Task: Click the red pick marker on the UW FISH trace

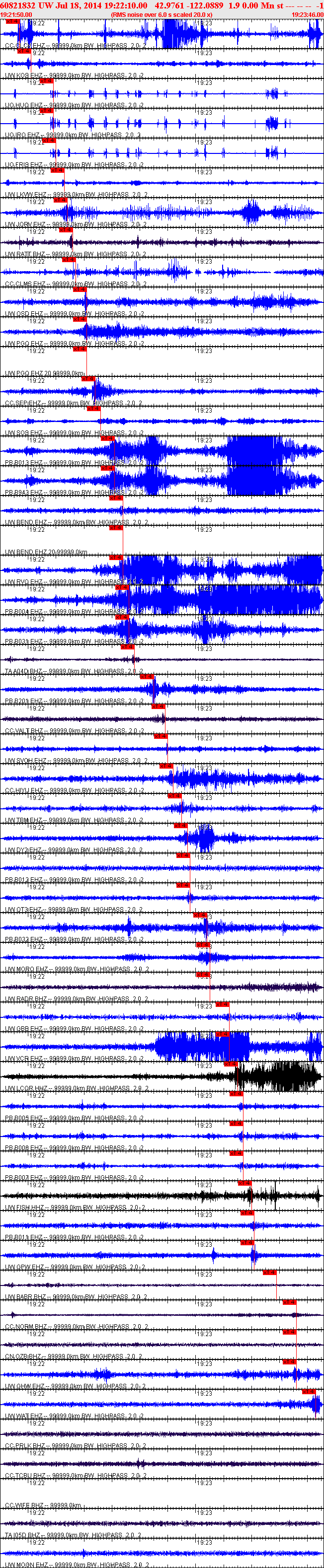Action: pos(245,1183)
